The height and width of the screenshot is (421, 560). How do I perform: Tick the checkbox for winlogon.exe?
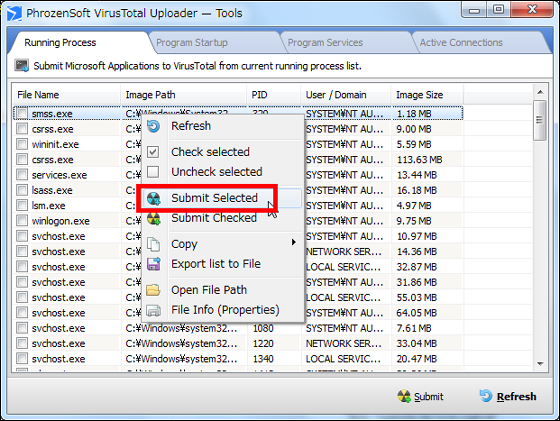(22, 221)
